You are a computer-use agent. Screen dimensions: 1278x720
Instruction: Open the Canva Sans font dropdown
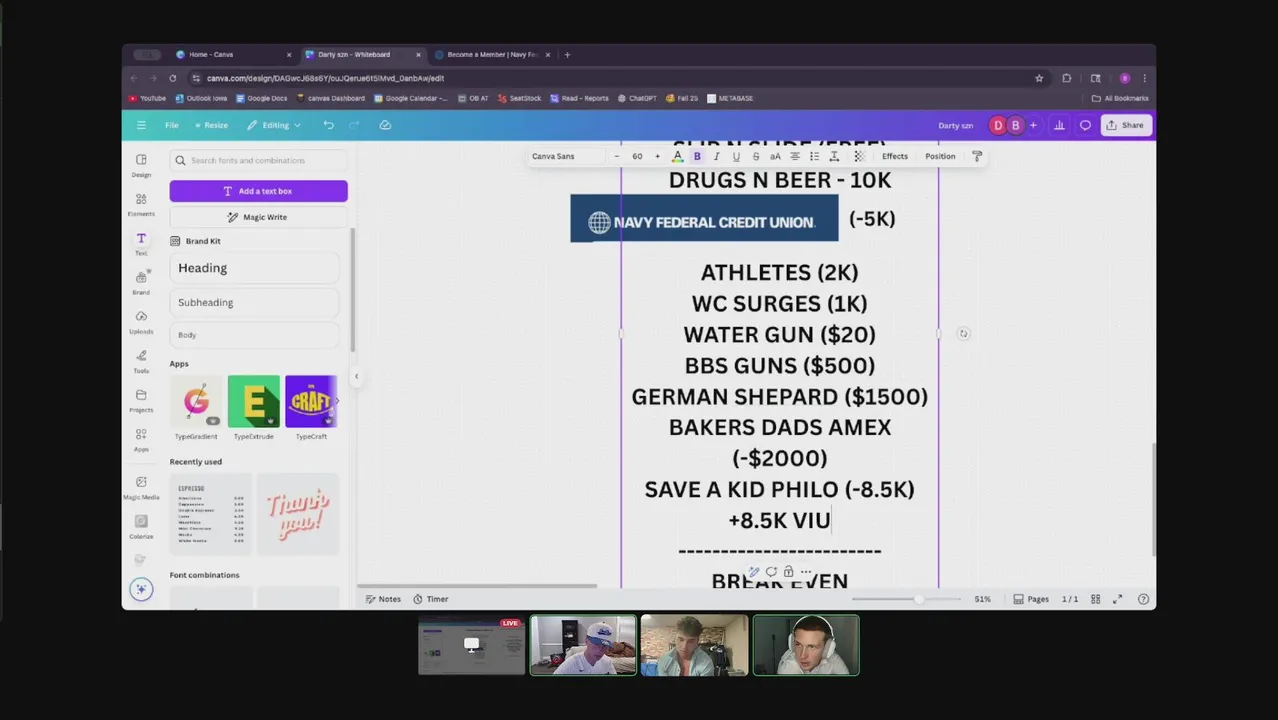(567, 156)
